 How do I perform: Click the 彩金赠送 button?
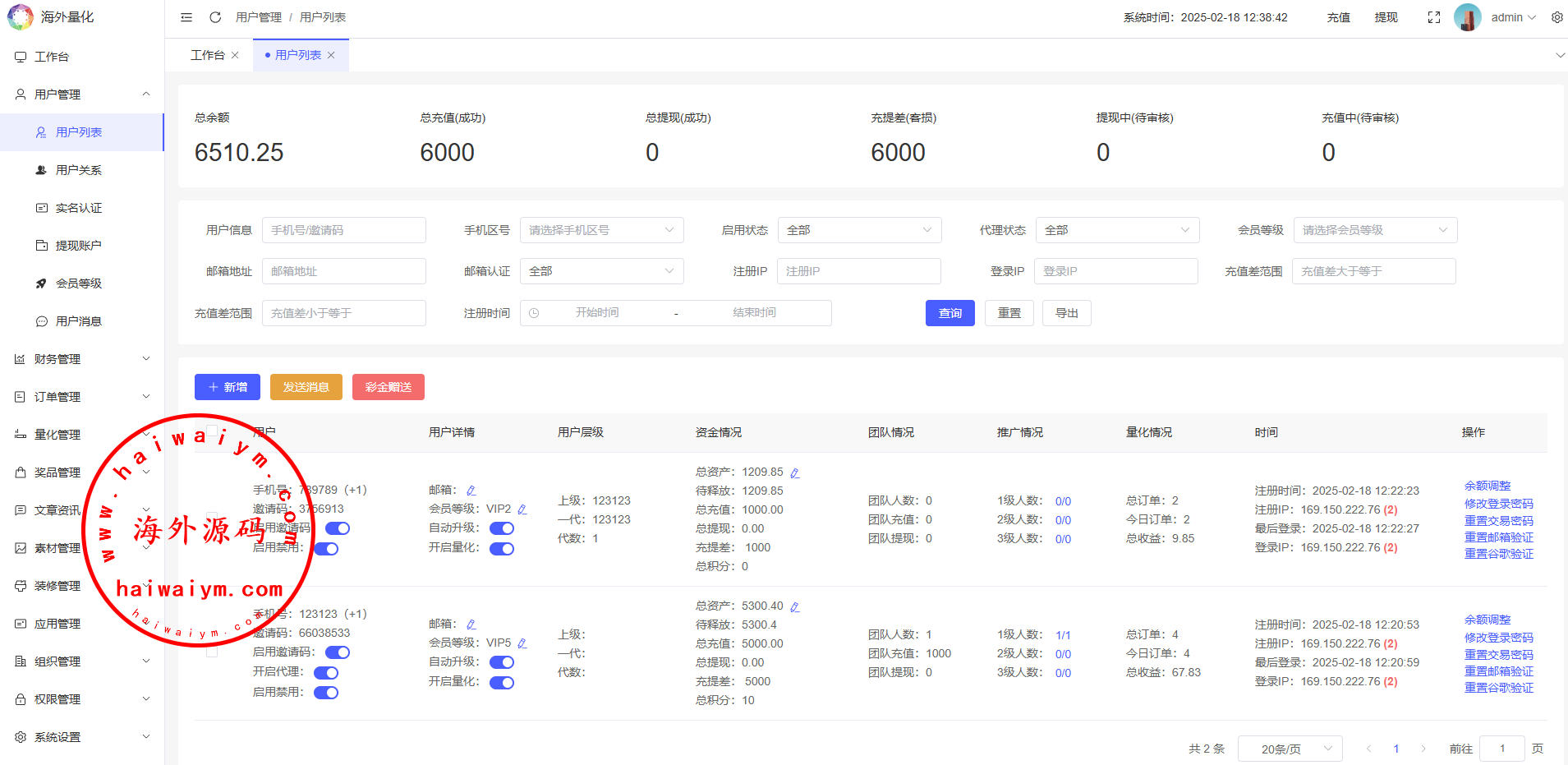click(x=388, y=387)
